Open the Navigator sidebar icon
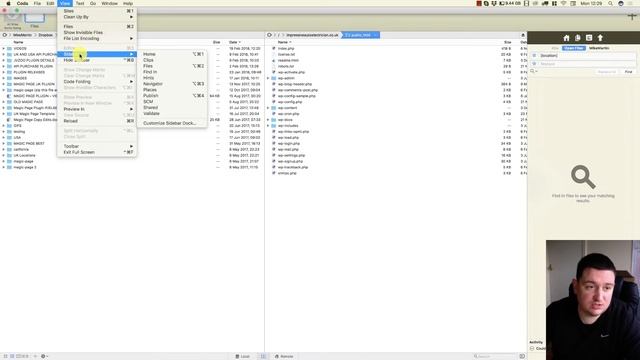The image size is (640, 360). click(x=589, y=38)
